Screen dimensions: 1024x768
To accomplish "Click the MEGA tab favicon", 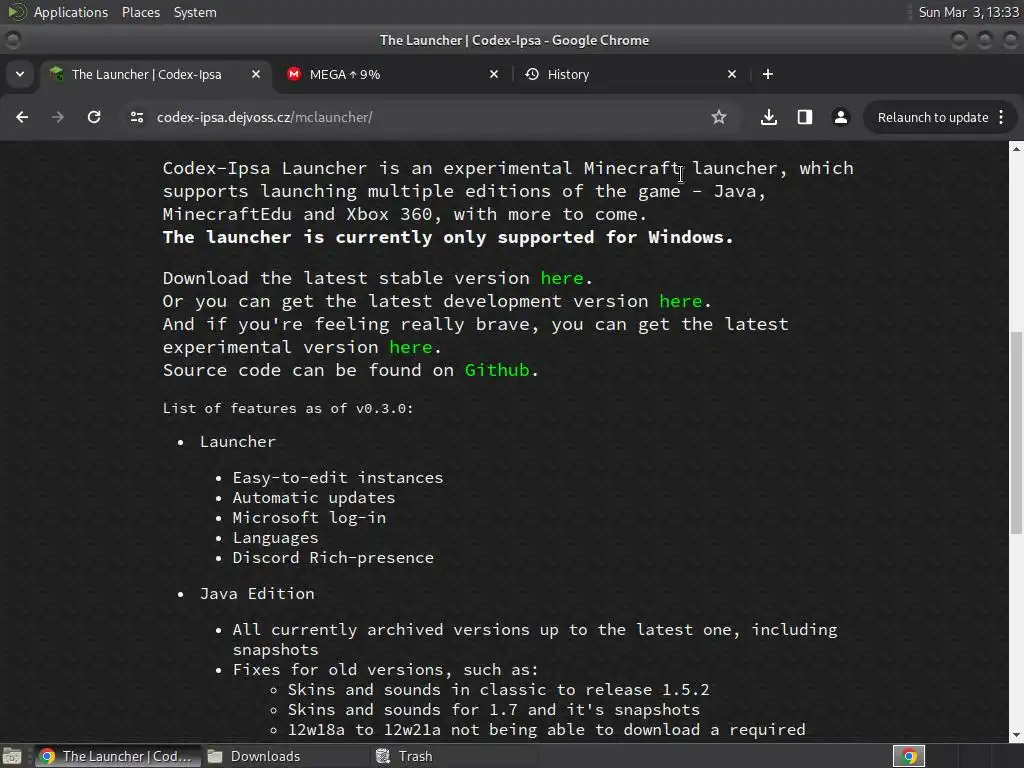I will pos(294,74).
